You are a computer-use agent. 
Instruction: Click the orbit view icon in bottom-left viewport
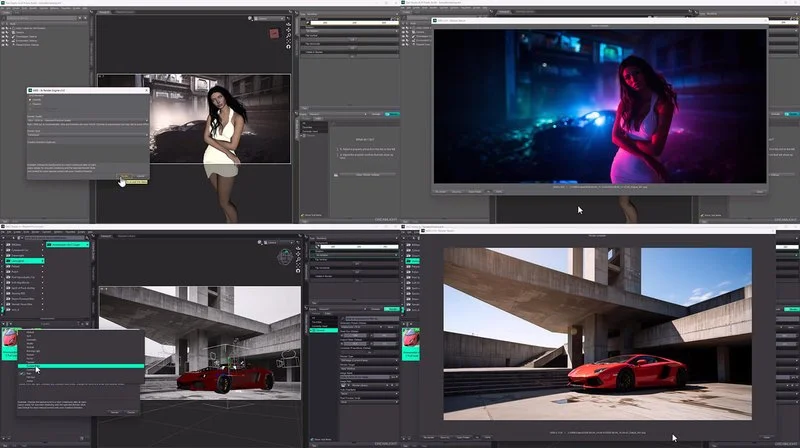(298, 248)
